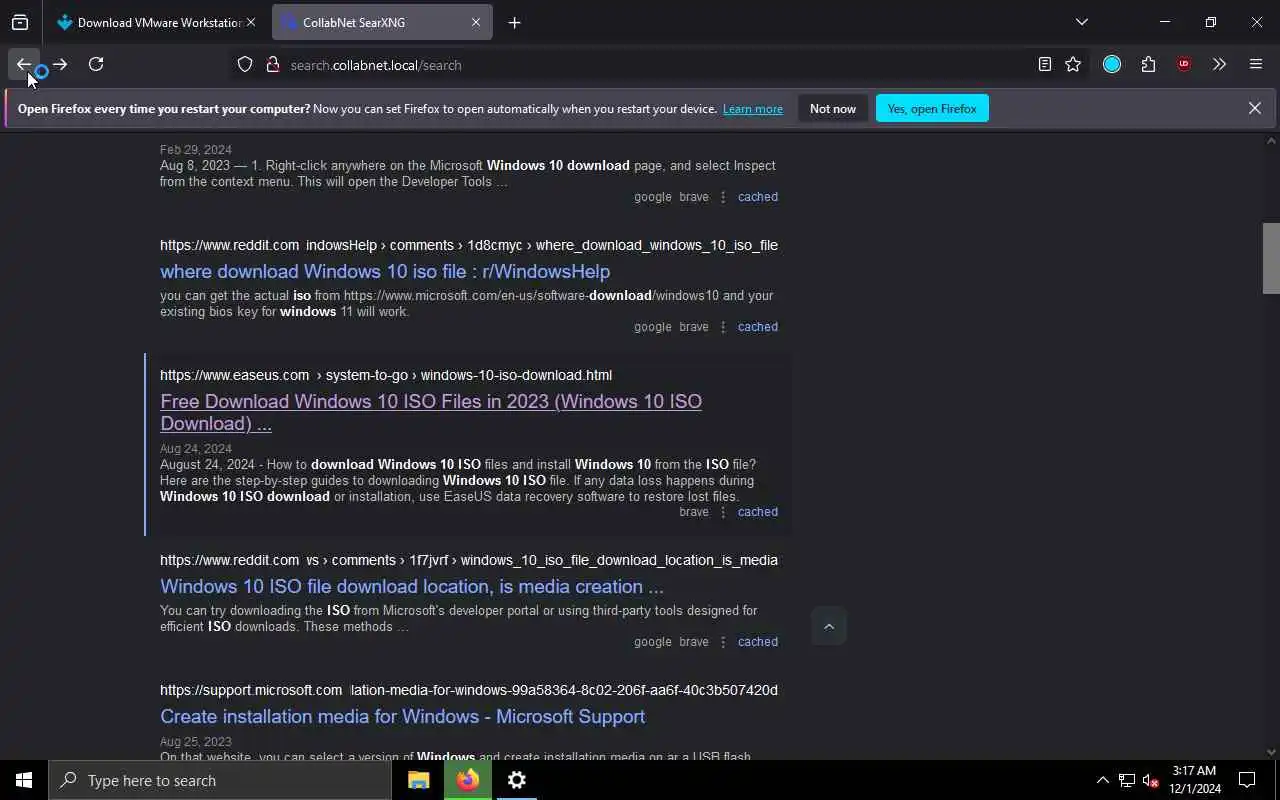Toggle reader view in address bar

tap(1044, 64)
